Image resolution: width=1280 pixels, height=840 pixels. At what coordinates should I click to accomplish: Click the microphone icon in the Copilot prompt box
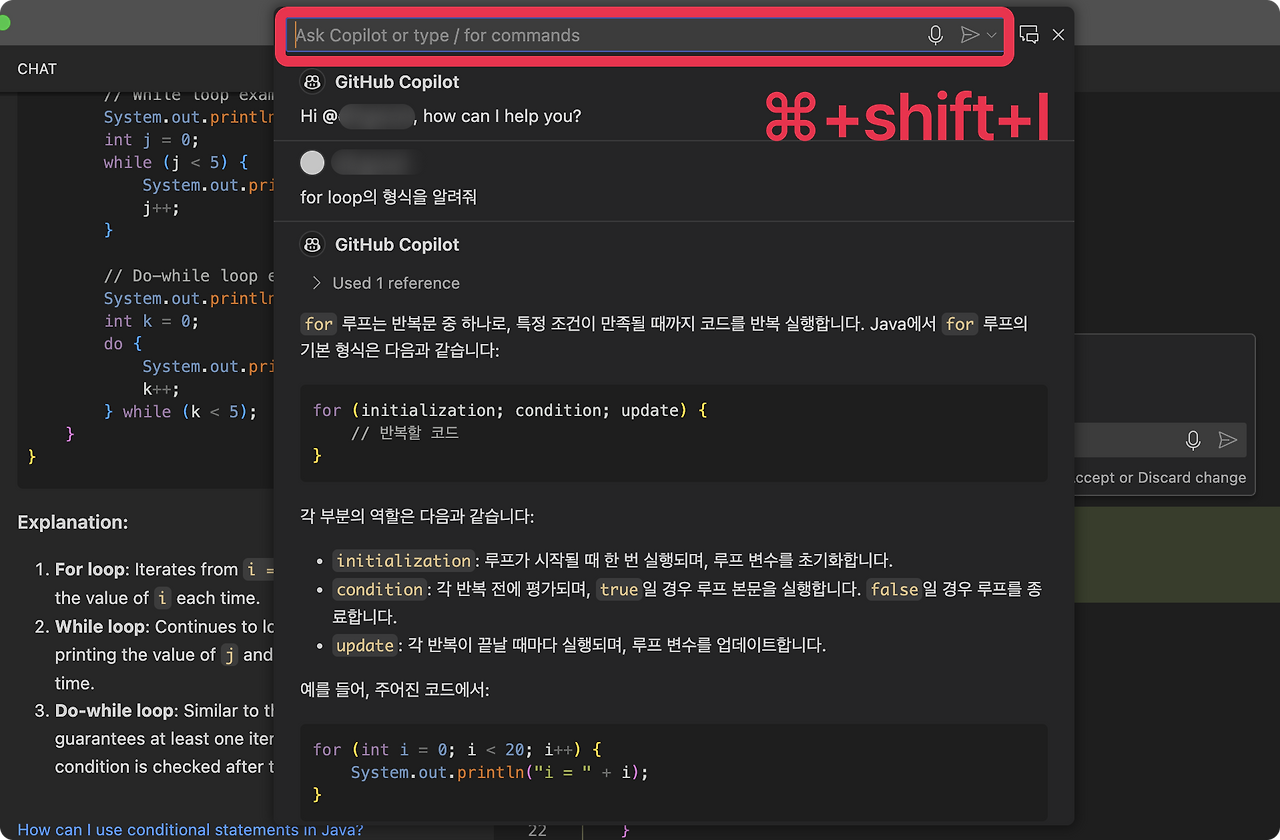(935, 34)
